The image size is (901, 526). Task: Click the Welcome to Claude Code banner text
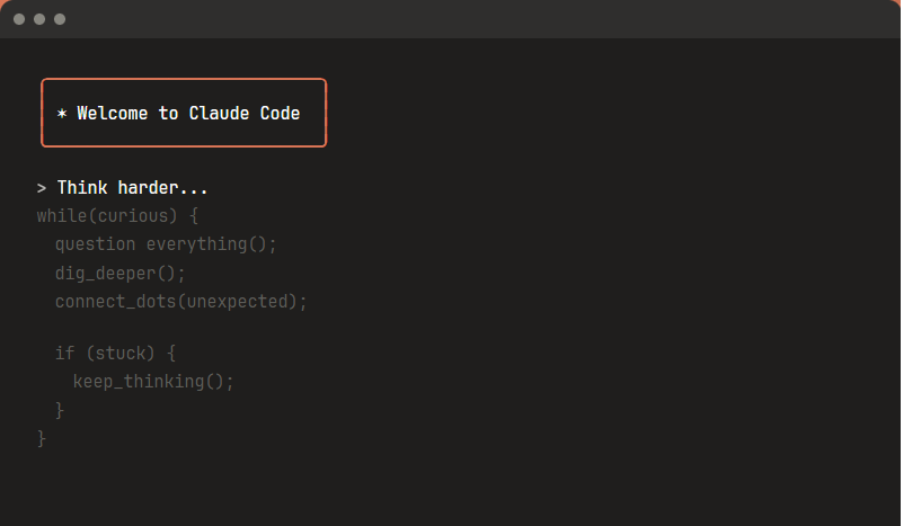coord(188,113)
